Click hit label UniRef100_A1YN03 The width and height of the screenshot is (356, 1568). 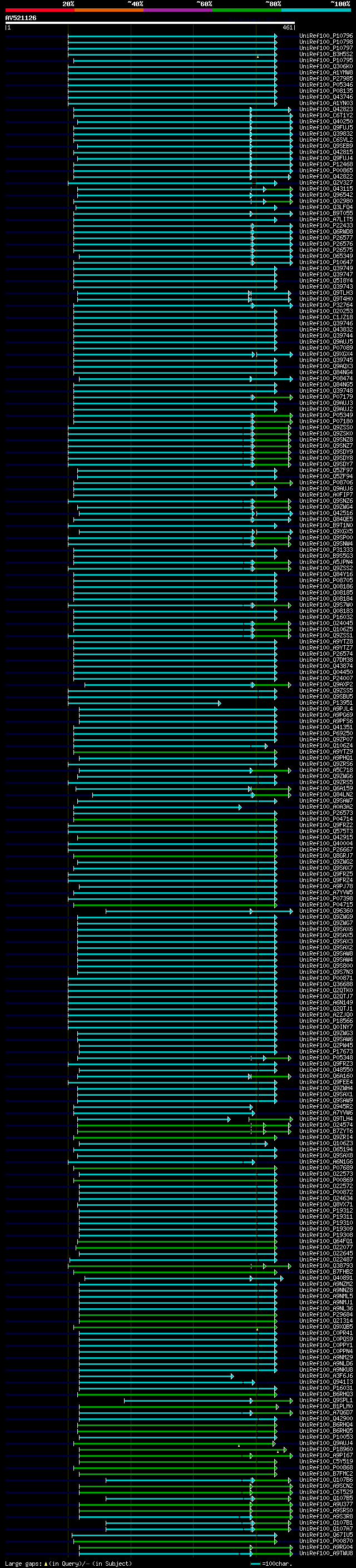pos(326,103)
